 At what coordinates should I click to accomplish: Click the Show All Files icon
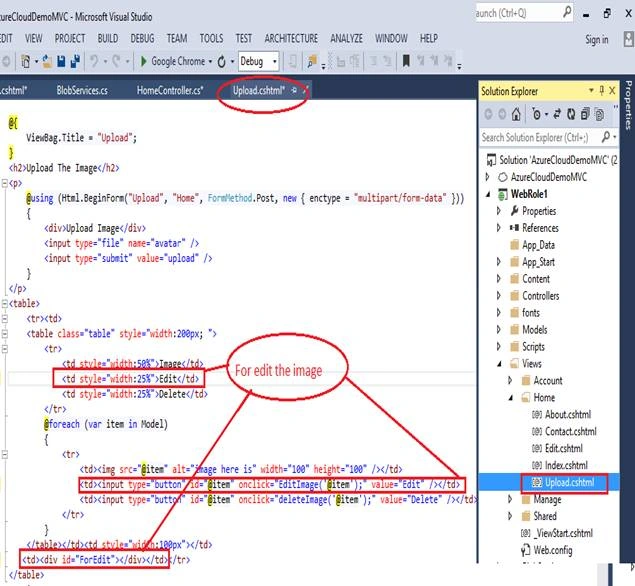coord(600,115)
